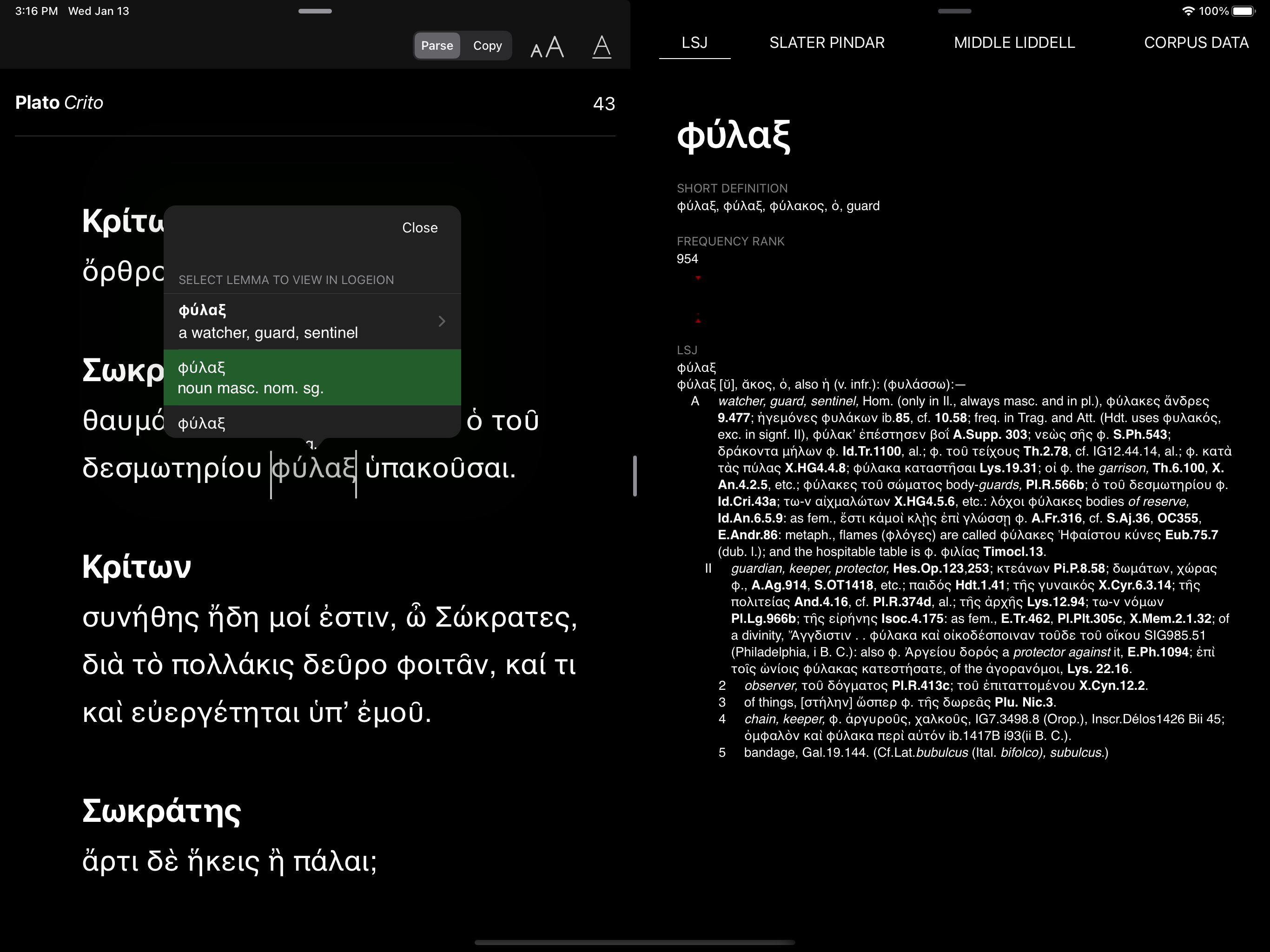1270x952 pixels.
Task: Close the lemma popover
Action: coord(420,228)
